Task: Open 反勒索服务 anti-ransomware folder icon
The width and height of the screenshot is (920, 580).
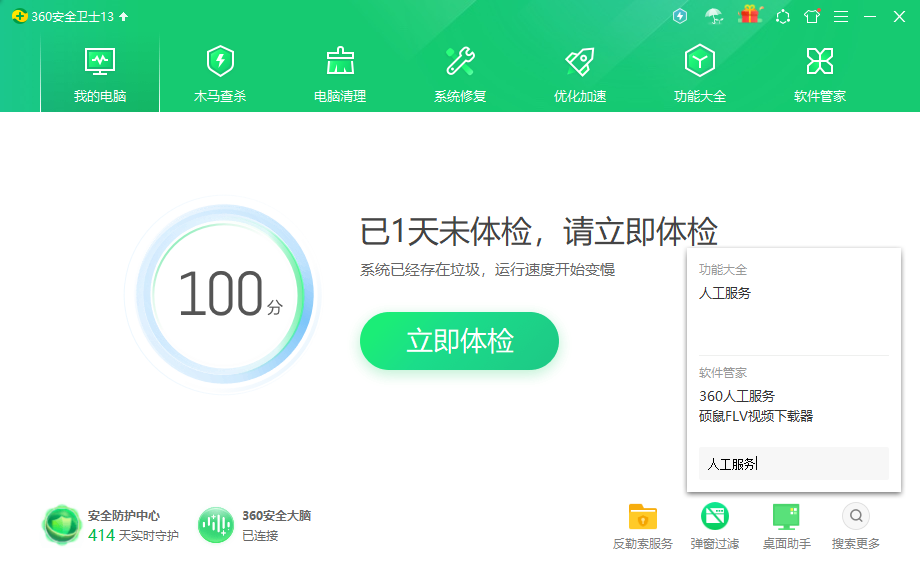Action: 643,517
